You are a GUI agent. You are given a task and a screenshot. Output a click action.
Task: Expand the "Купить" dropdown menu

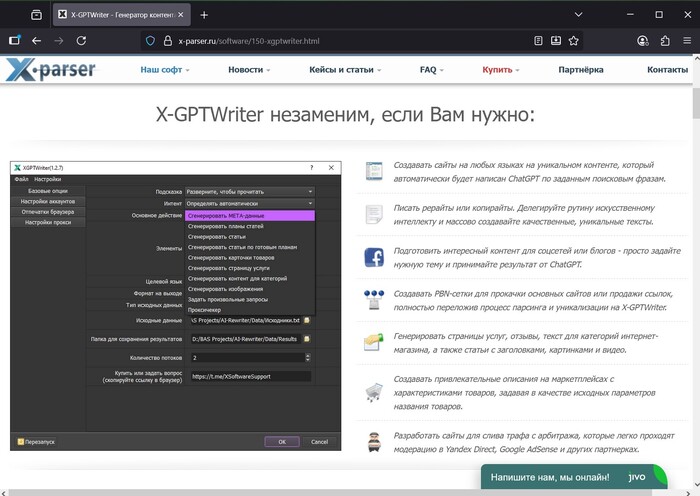[x=500, y=70]
